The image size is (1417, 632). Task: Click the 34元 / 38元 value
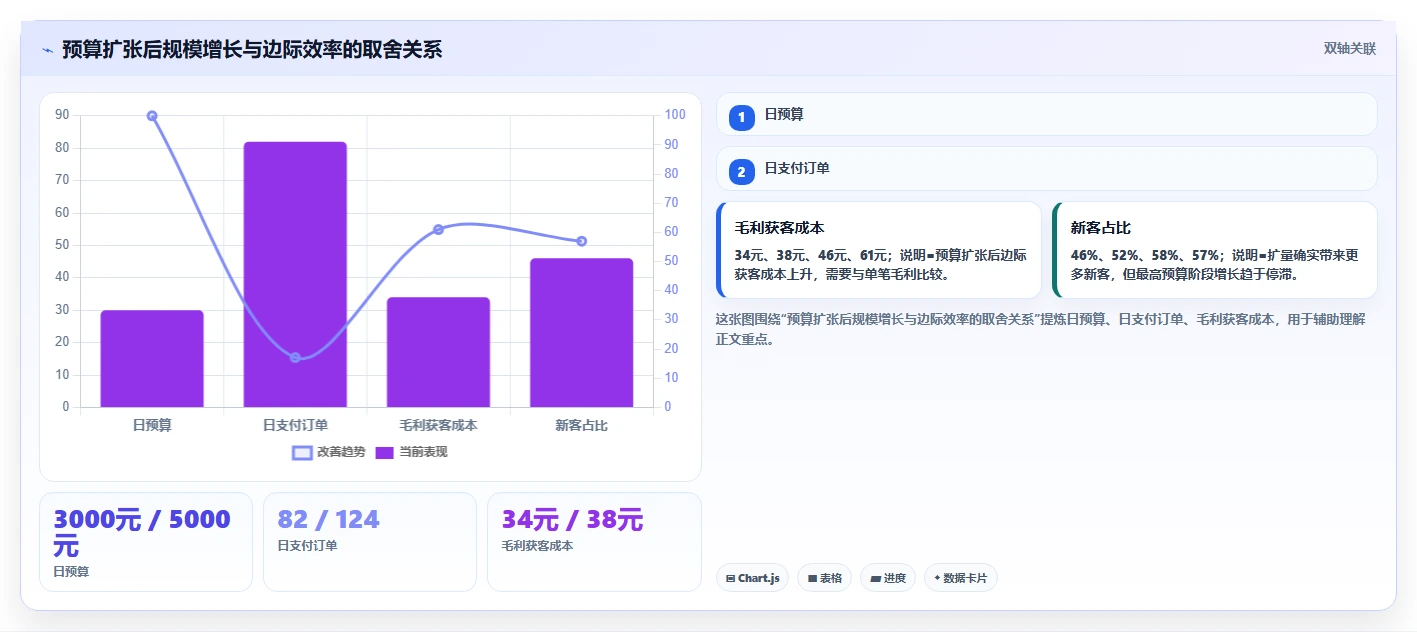coord(572,520)
